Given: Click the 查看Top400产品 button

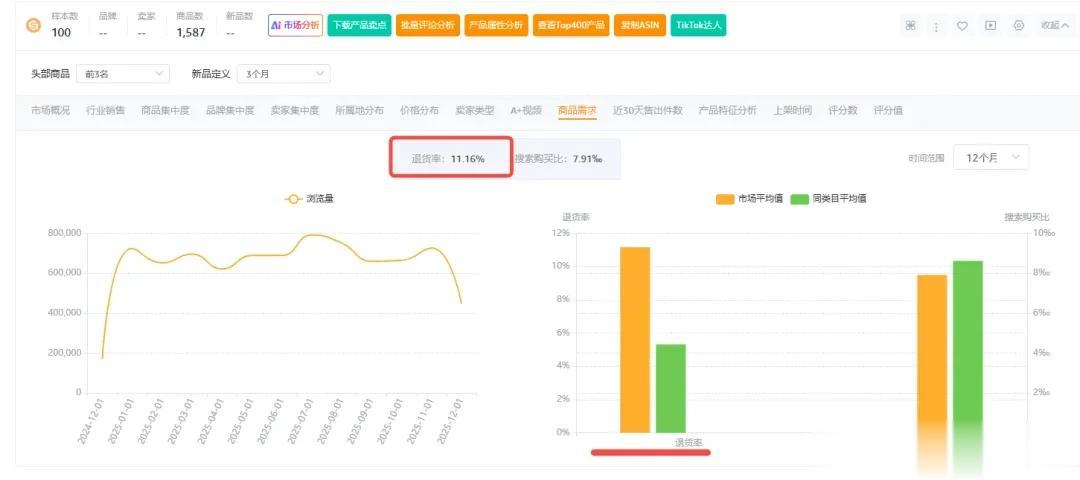Looking at the screenshot, I should pyautogui.click(x=571, y=25).
